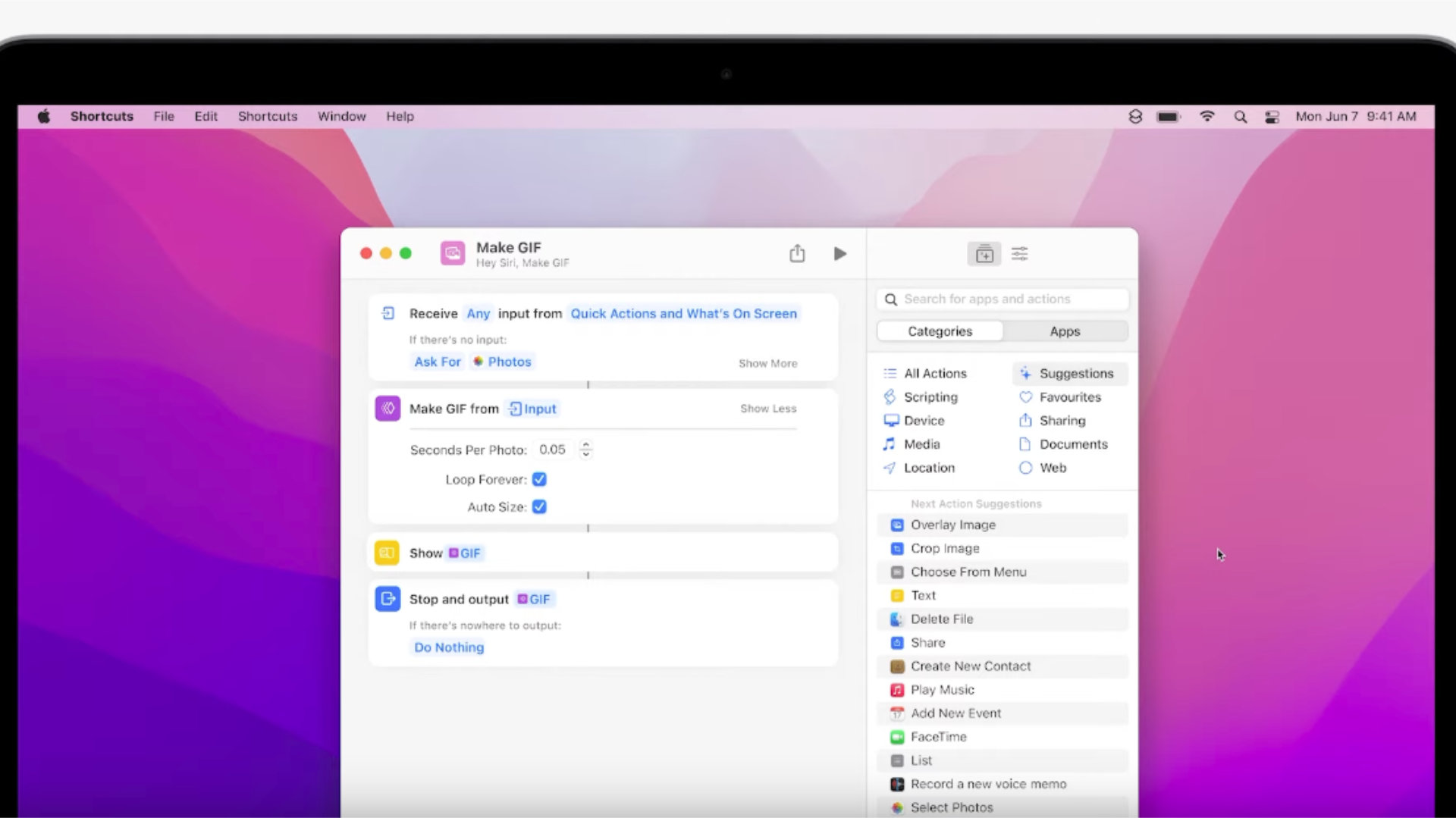
Task: Select the Media category
Action: [x=912, y=443]
